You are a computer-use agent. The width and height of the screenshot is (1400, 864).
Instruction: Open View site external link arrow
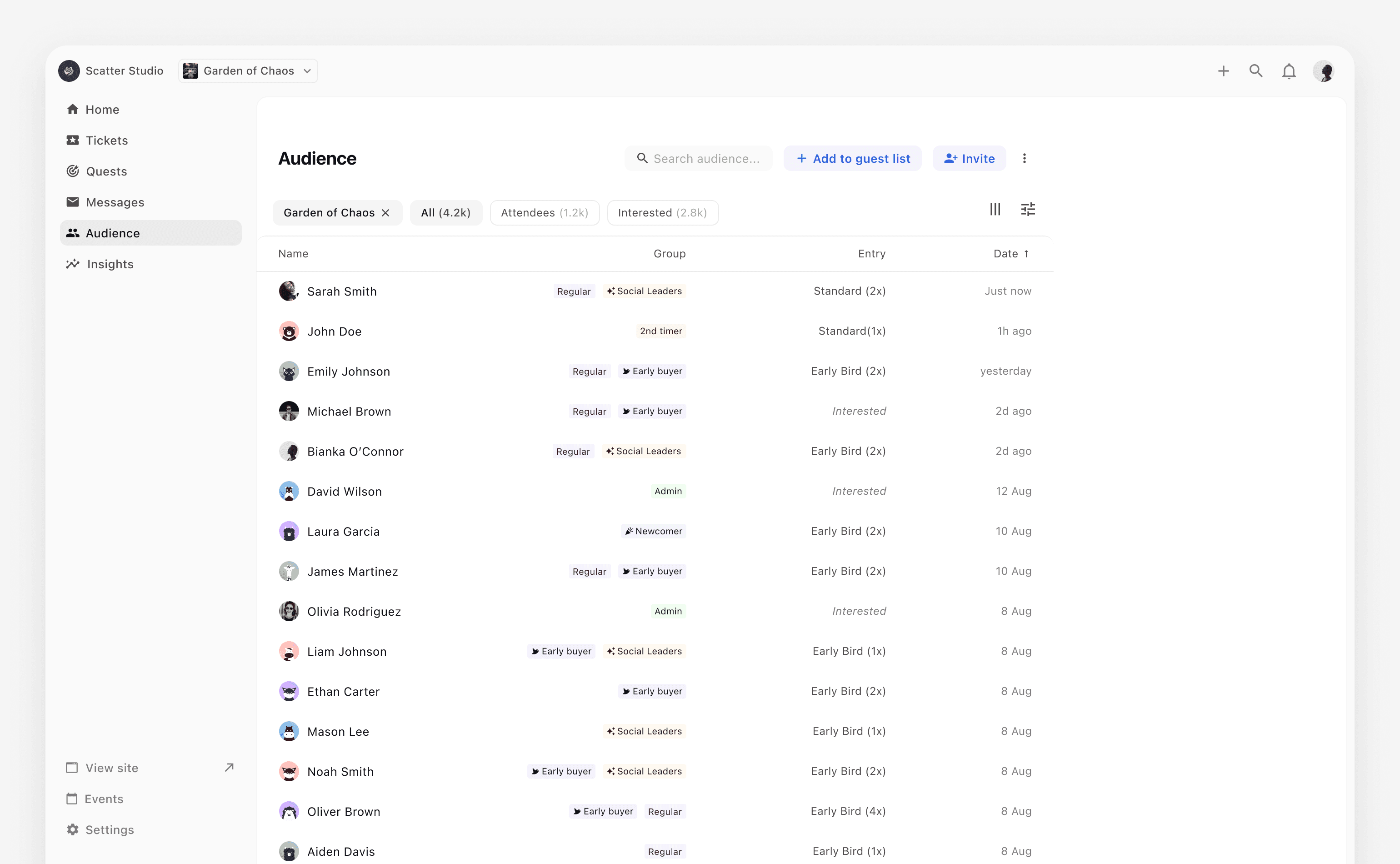[x=229, y=768]
